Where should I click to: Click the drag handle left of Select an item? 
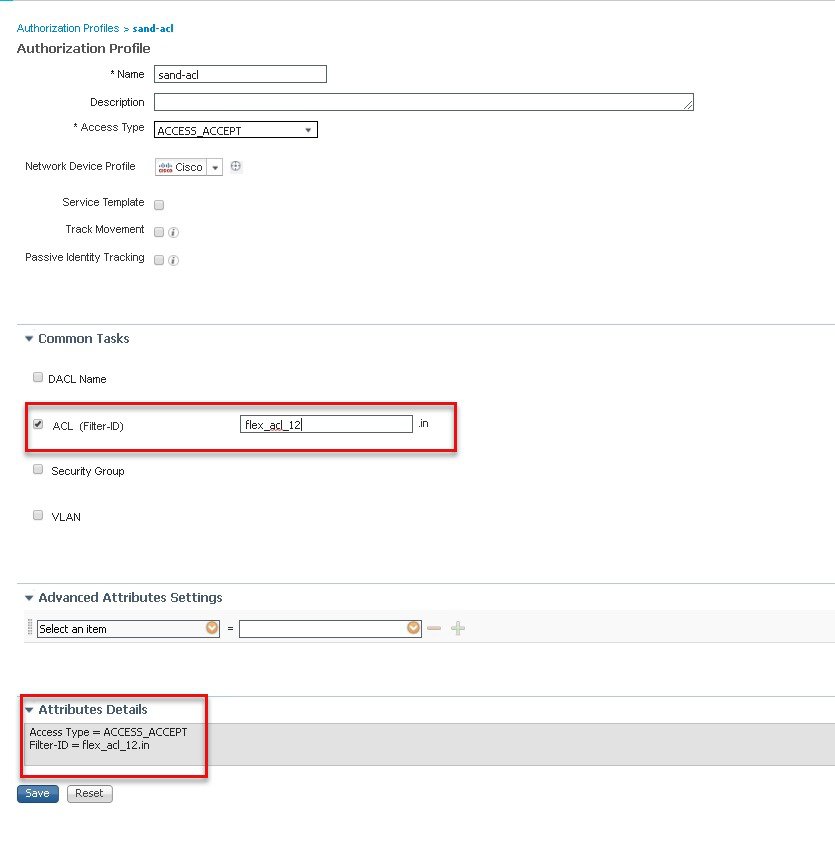(x=30, y=627)
